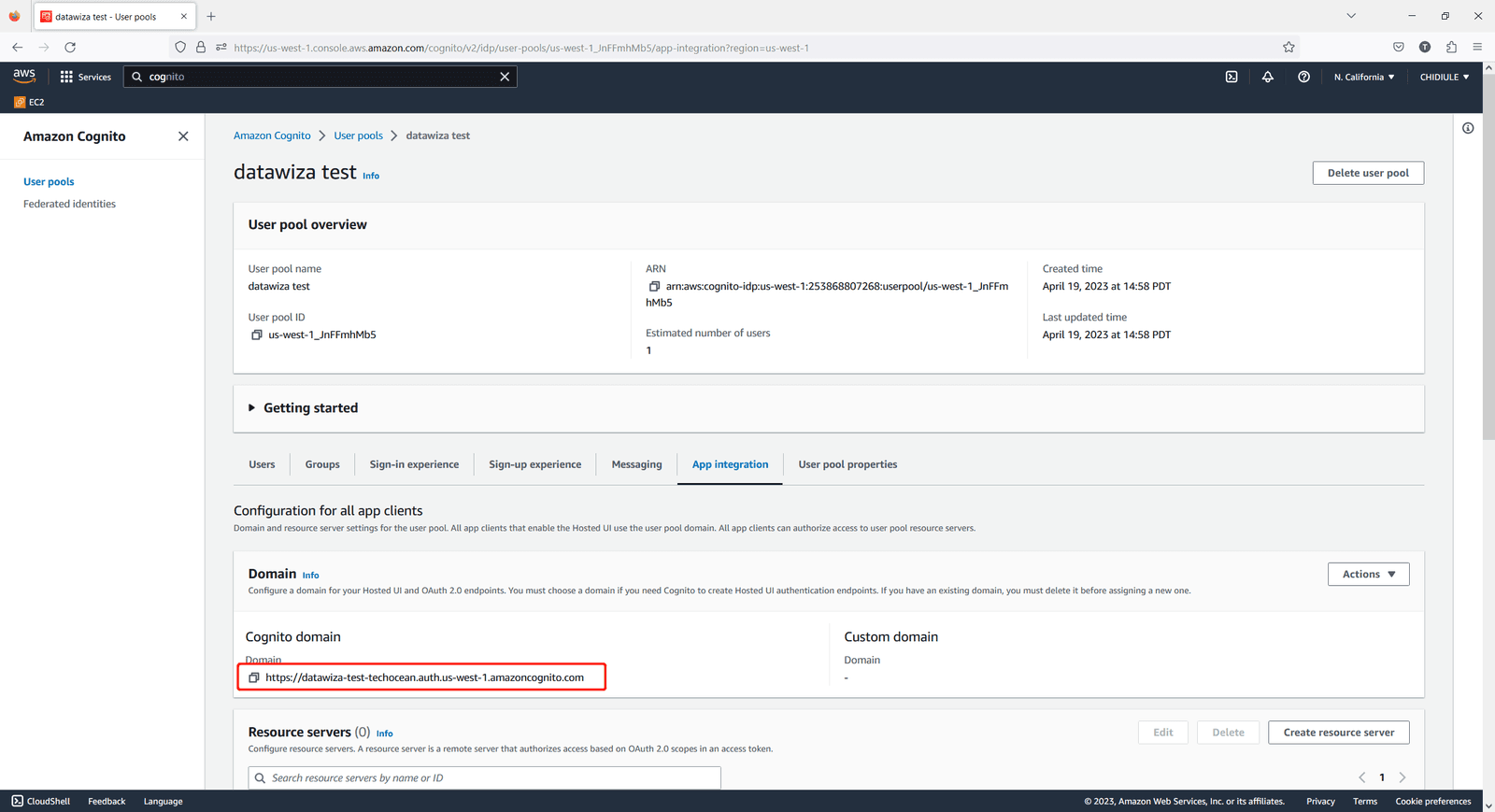Image resolution: width=1495 pixels, height=812 pixels.
Task: Select the us-west-1_JnFFmhMb5 pool ID text
Action: coord(322,335)
